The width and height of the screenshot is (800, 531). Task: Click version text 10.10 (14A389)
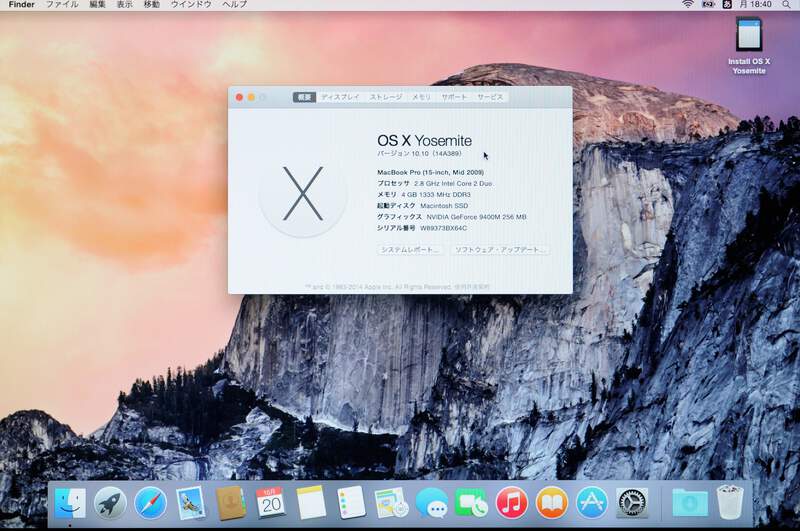click(436, 154)
